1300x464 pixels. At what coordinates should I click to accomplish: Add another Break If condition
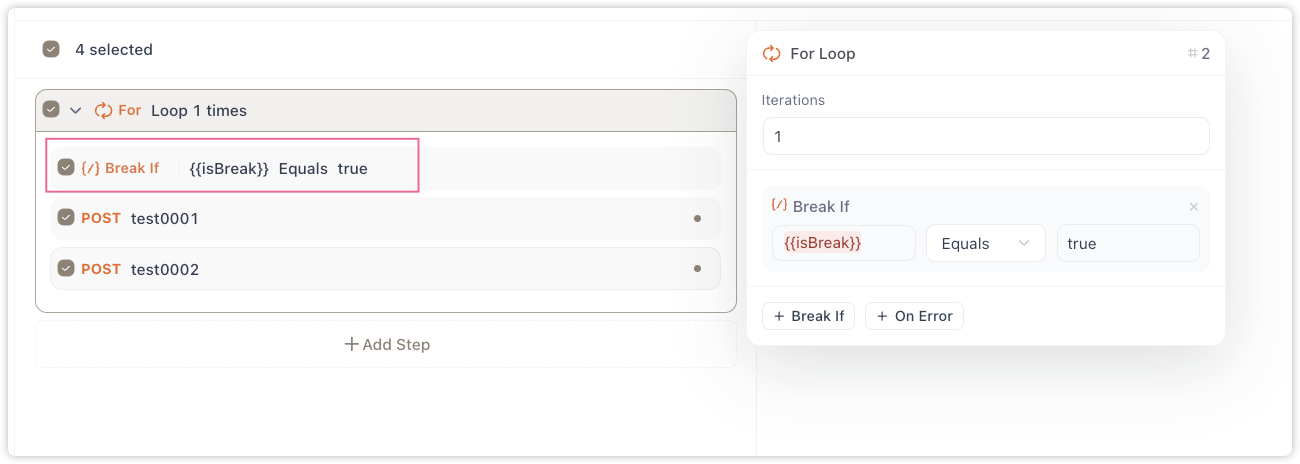coord(808,316)
